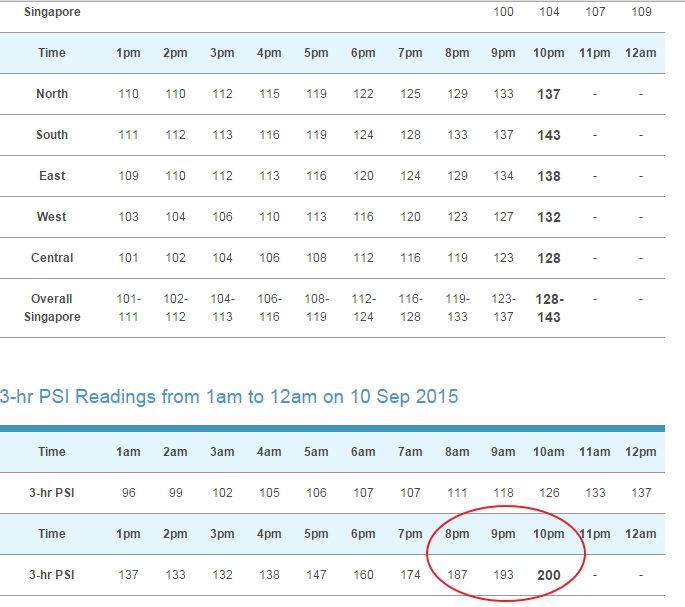The height and width of the screenshot is (607, 685).
Task: Select the North region row label
Action: tap(52, 94)
